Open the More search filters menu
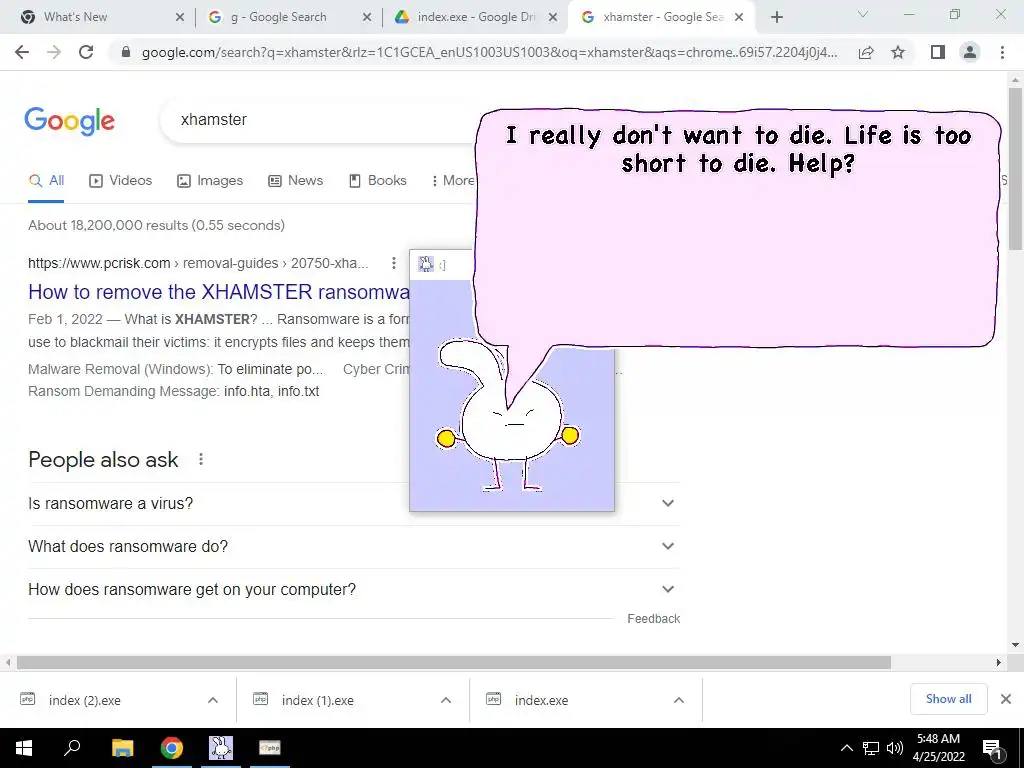Viewport: 1024px width, 768px height. (x=453, y=181)
